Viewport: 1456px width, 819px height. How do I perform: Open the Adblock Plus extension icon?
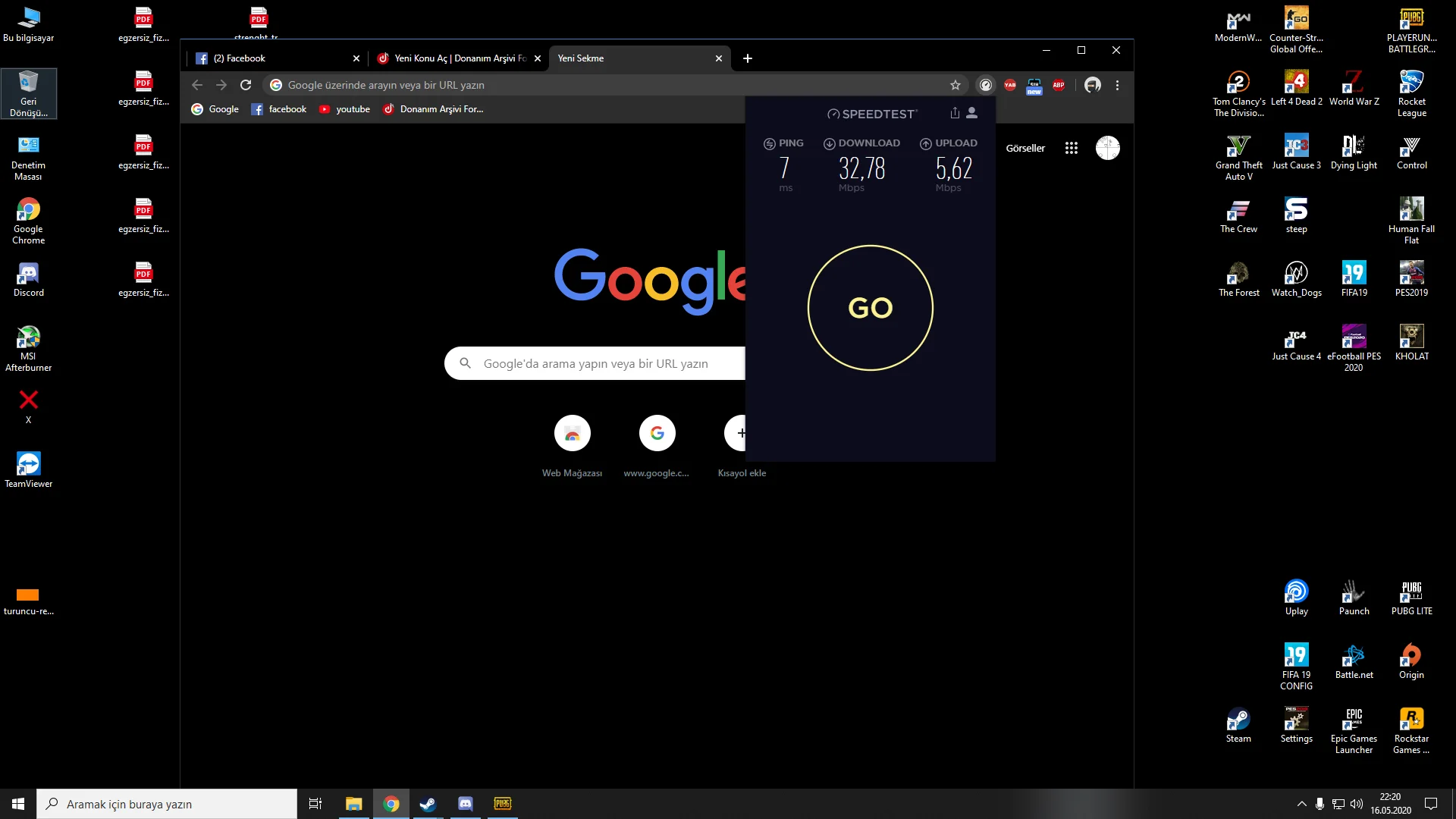(1059, 85)
